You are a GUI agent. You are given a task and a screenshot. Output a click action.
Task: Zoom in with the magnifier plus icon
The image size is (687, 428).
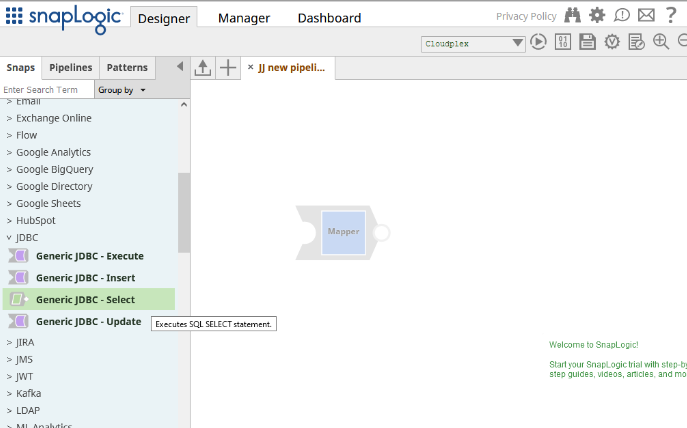click(661, 42)
